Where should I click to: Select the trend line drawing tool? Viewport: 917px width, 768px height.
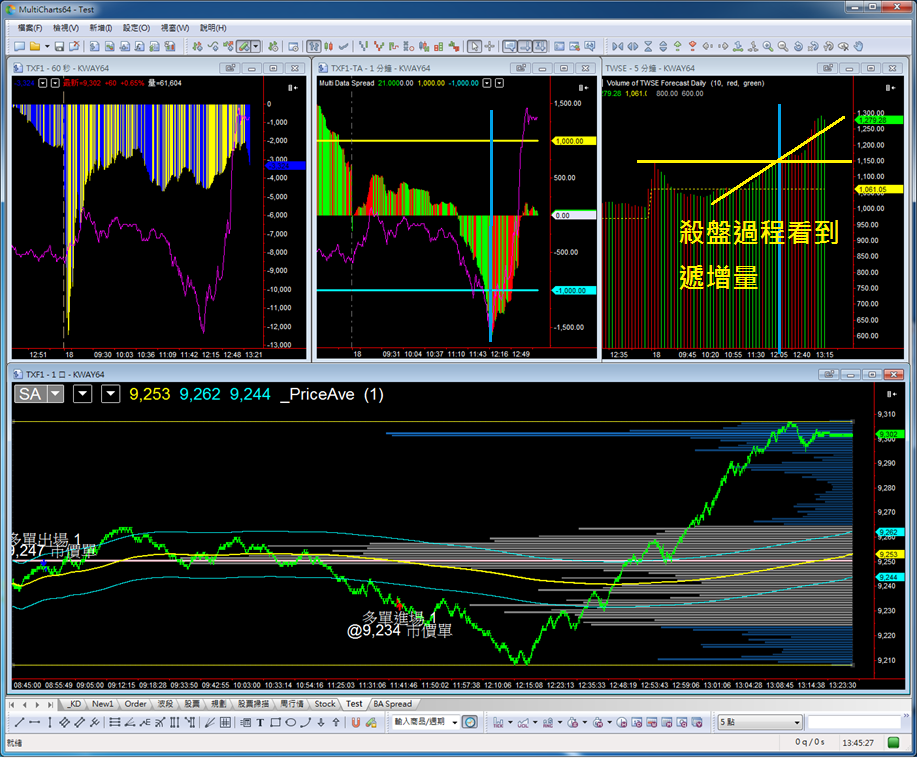[19, 722]
